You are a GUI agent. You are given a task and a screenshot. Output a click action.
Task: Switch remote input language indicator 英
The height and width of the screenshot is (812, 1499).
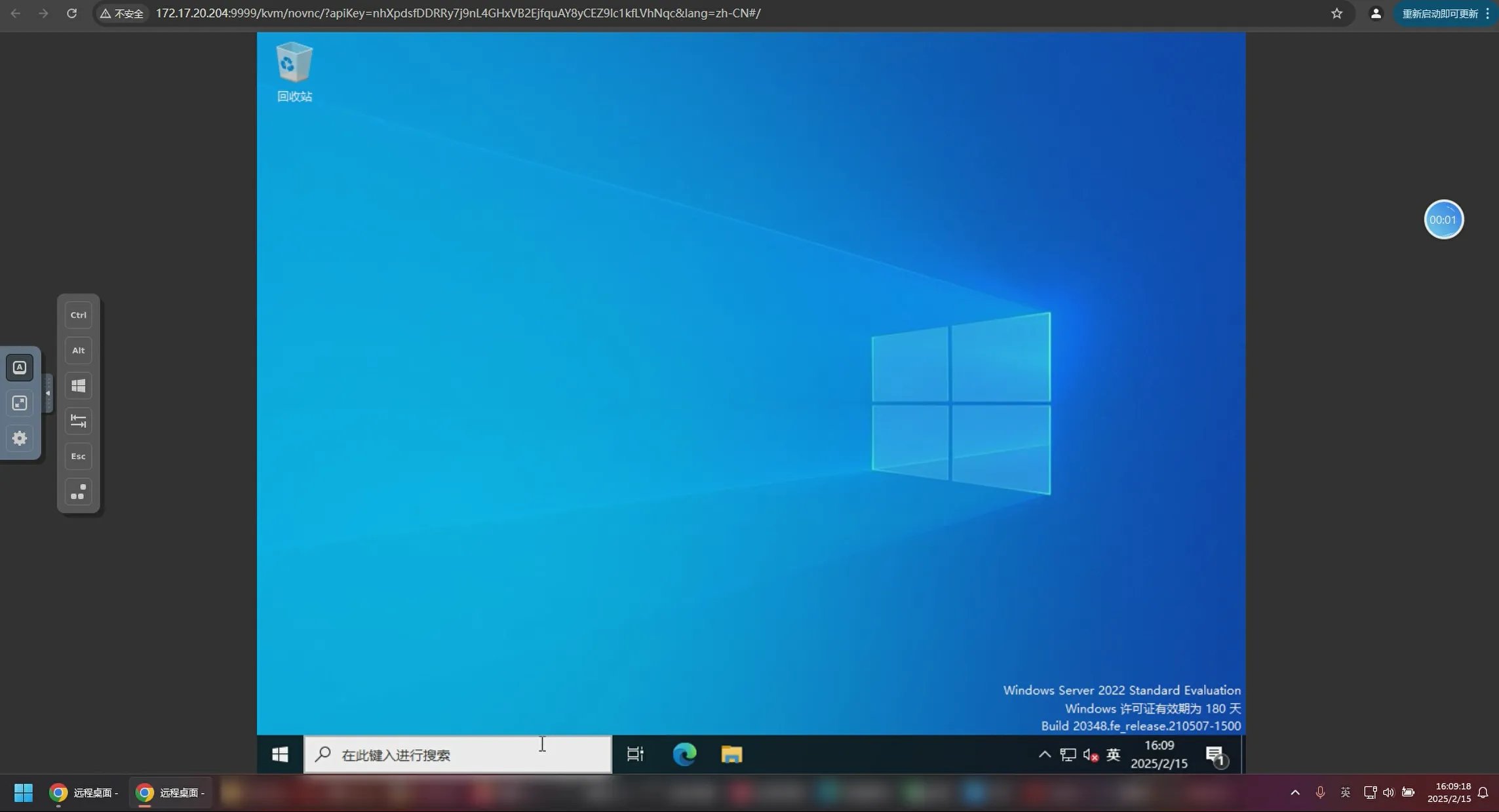(1113, 754)
